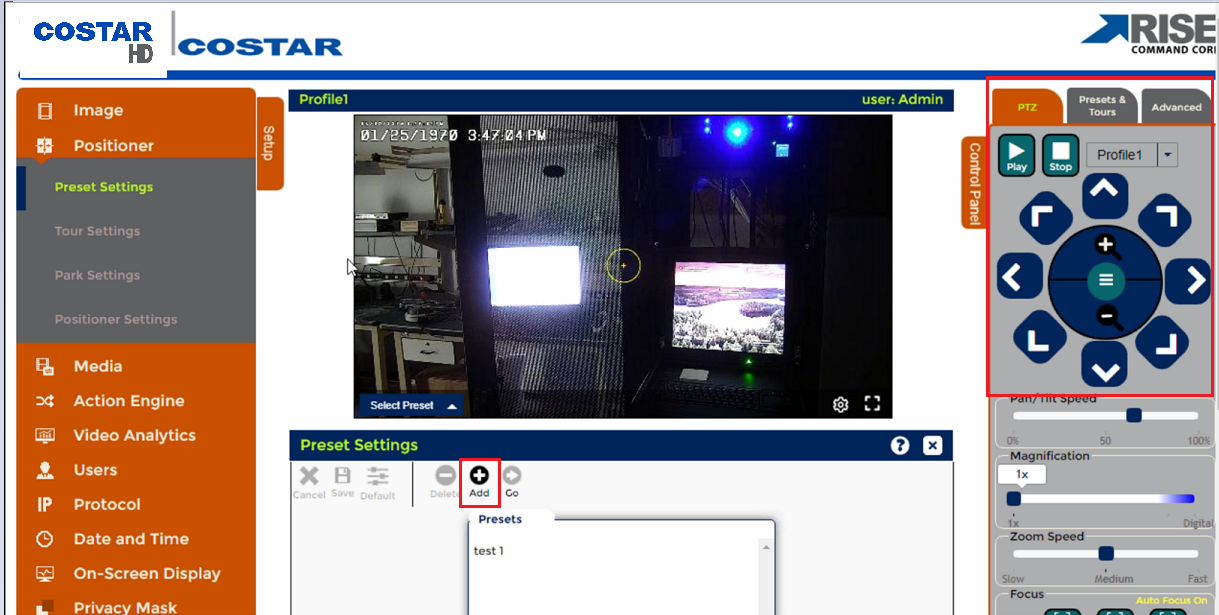Open Positioner Settings

[115, 319]
